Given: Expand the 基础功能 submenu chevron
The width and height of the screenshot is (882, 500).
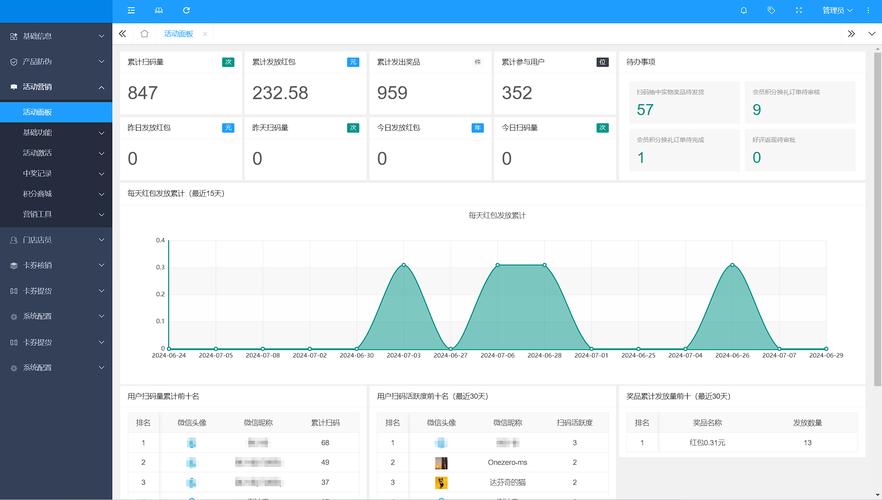Looking at the screenshot, I should pos(101,133).
